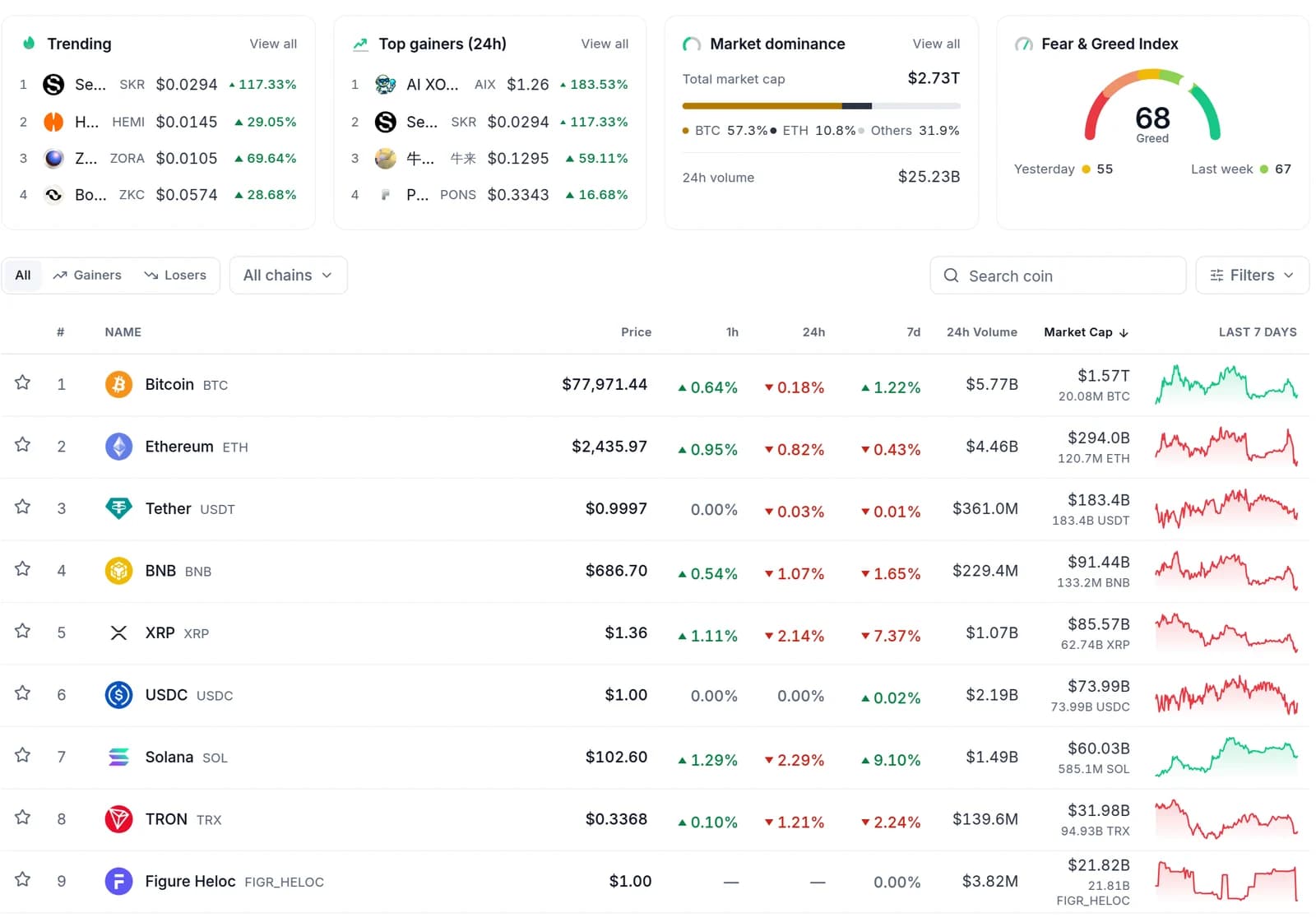Screen dimensions: 1316x922
Task: Click the # rank column header
Action: (61, 332)
